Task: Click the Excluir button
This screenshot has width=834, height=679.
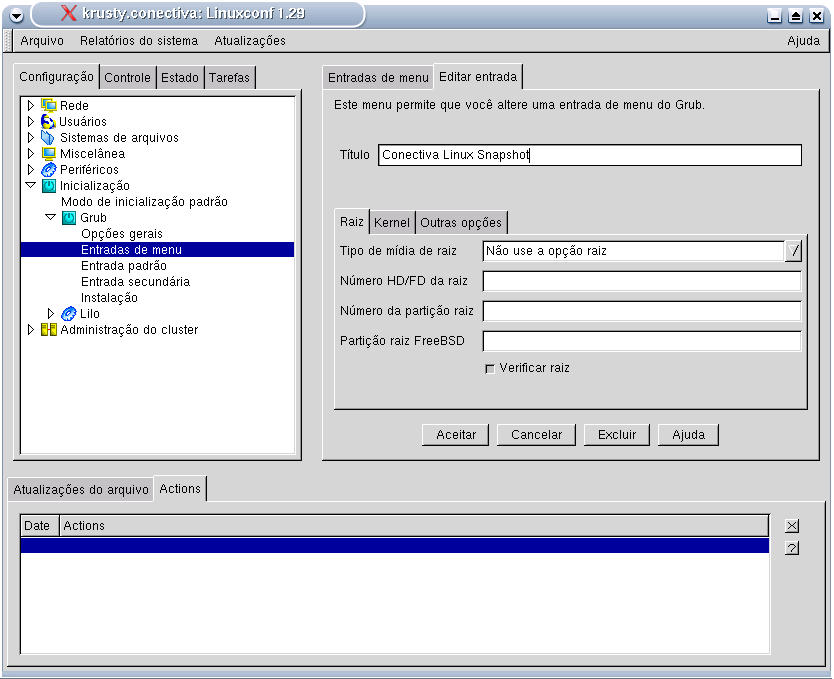Action: [617, 435]
